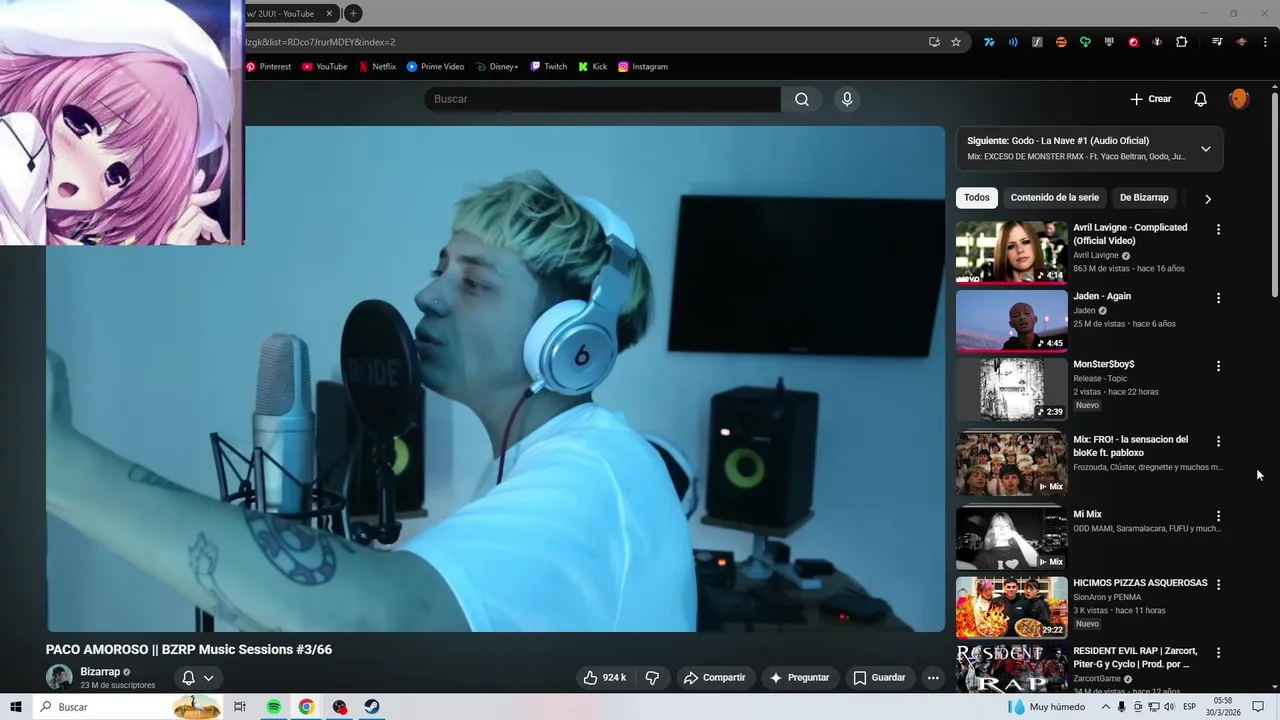Click the orange round extension icon
Viewport: 1280px width, 720px height.
(1061, 42)
